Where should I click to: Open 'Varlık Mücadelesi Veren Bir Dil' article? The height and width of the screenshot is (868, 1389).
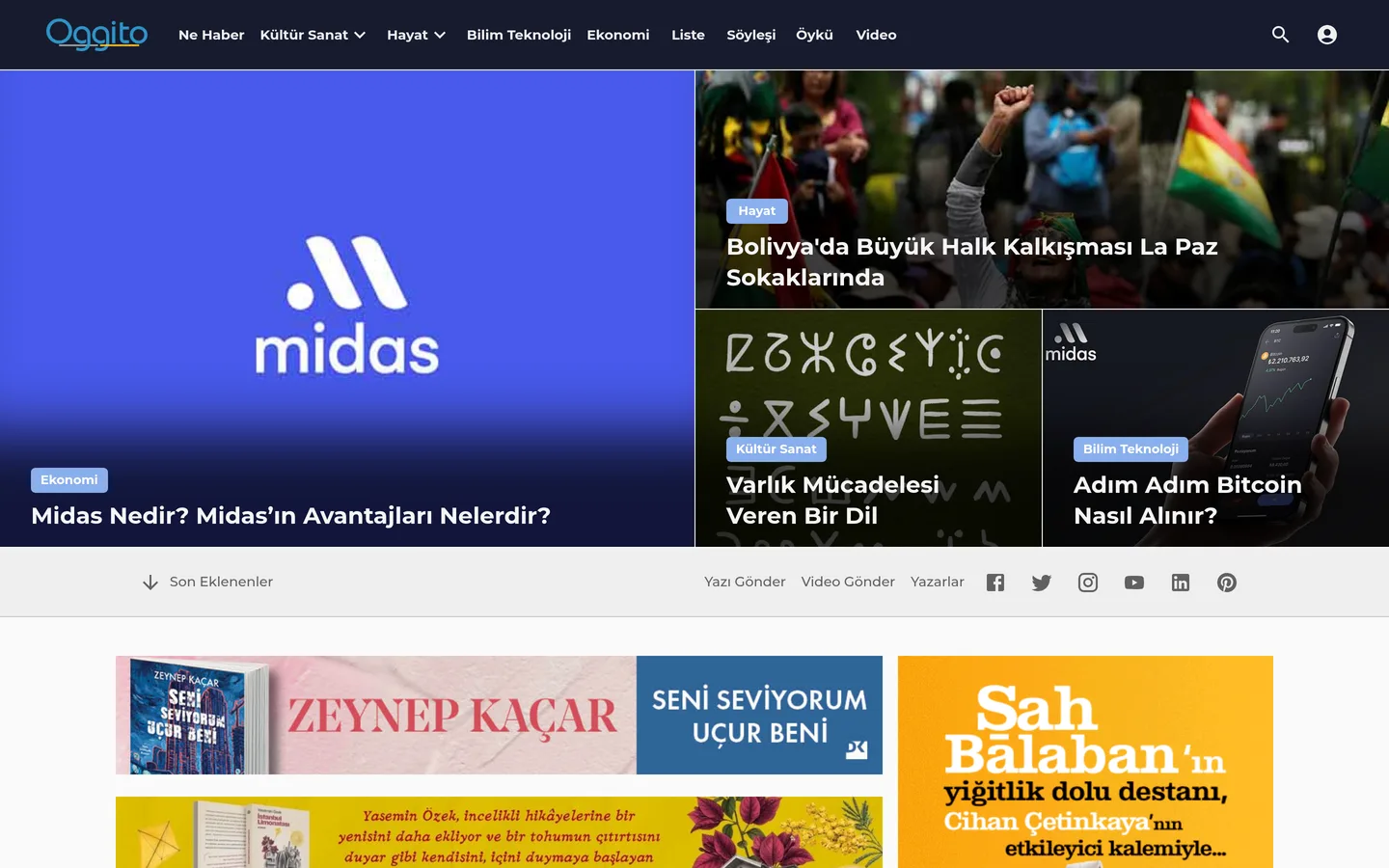832,501
